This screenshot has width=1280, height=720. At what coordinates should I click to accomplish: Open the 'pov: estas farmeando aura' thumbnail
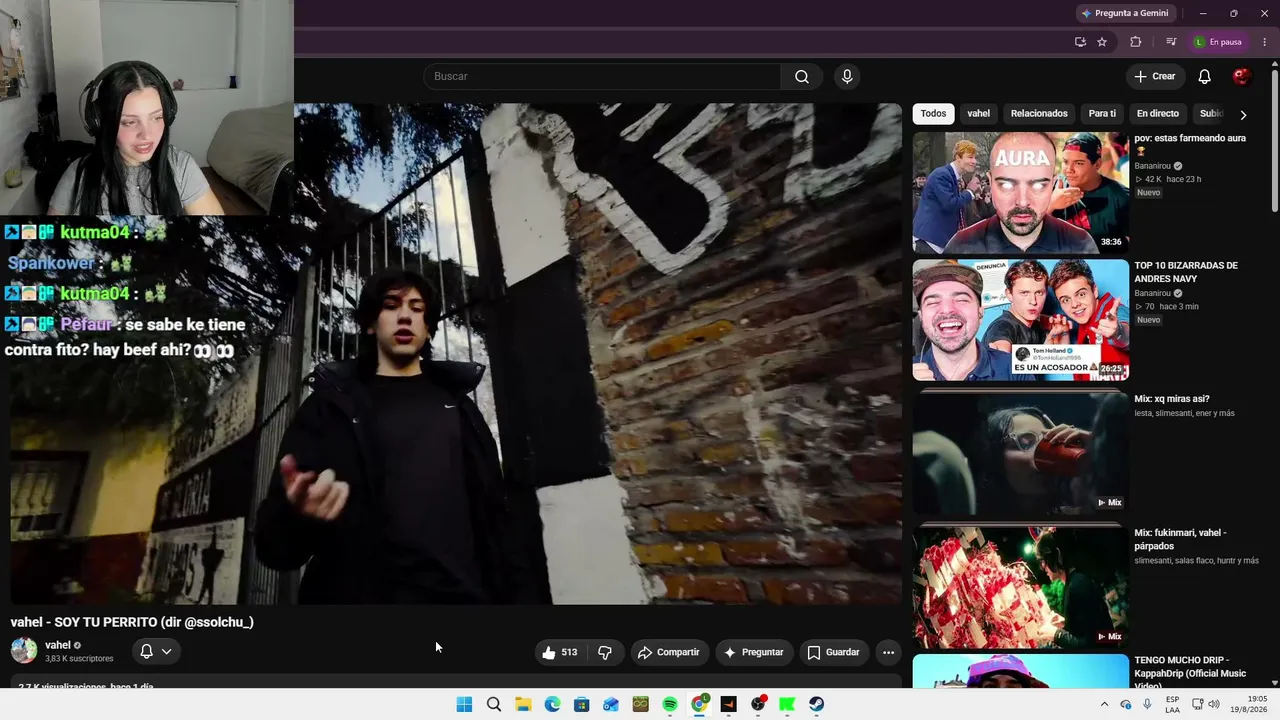tap(1020, 192)
